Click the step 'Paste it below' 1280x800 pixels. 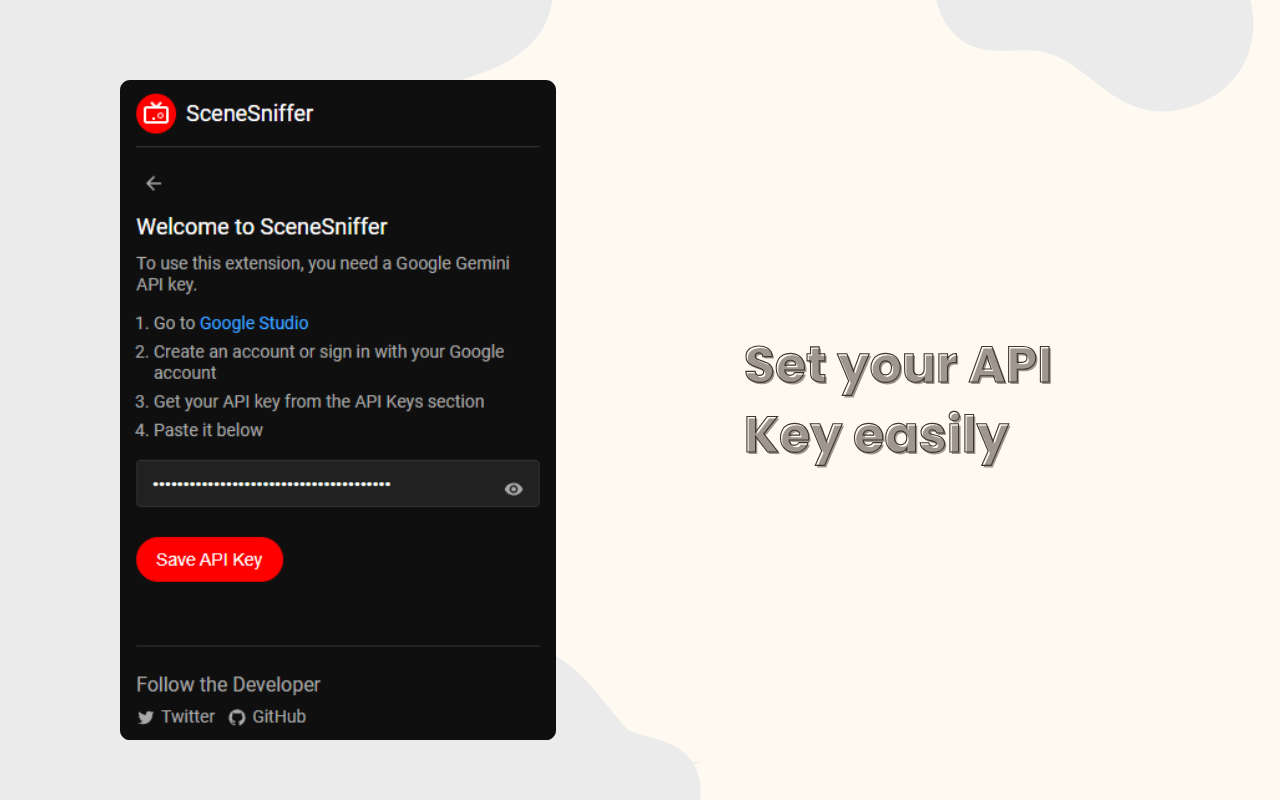(x=208, y=430)
